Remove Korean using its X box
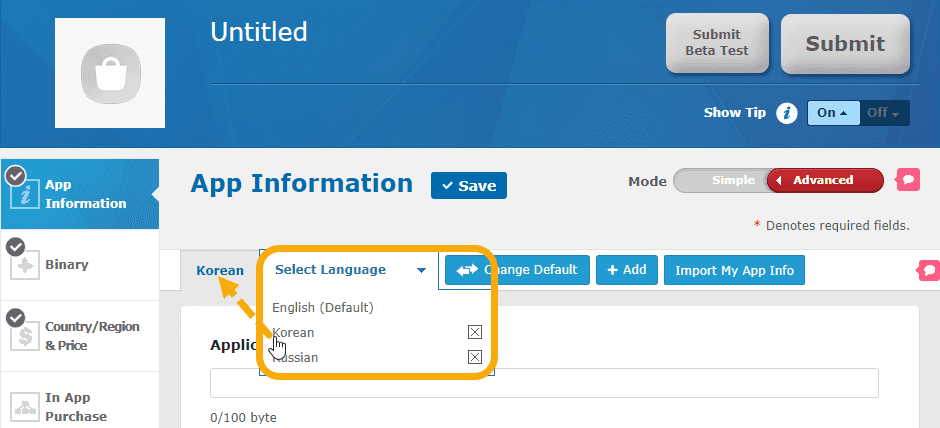This screenshot has width=940, height=428. tap(475, 332)
